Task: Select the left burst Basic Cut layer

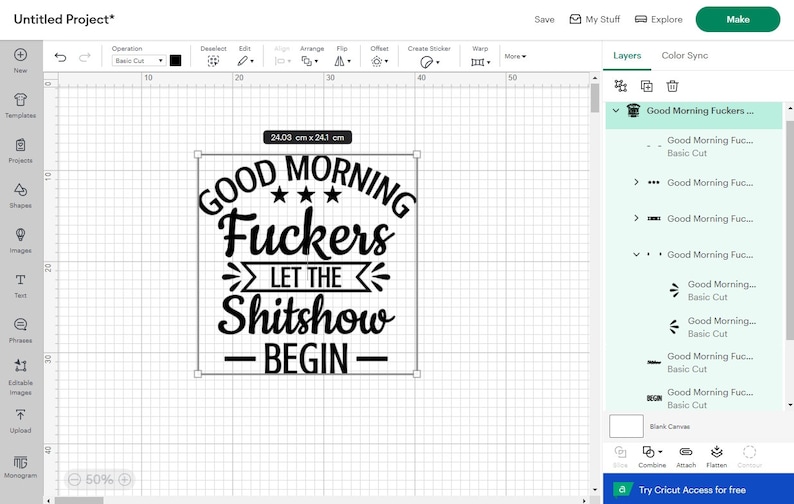Action: pos(694,327)
